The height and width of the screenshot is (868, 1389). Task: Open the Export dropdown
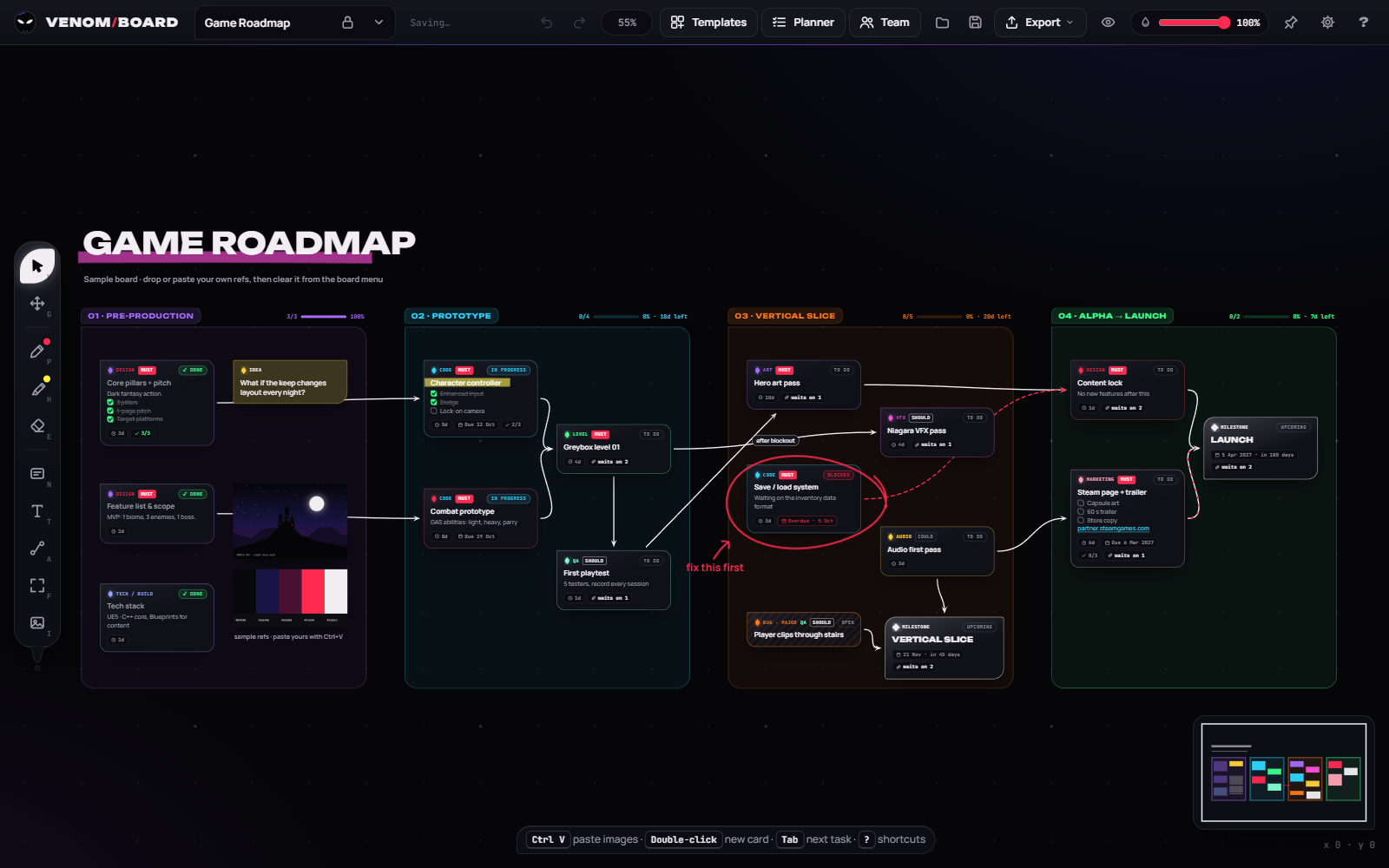tap(1040, 23)
